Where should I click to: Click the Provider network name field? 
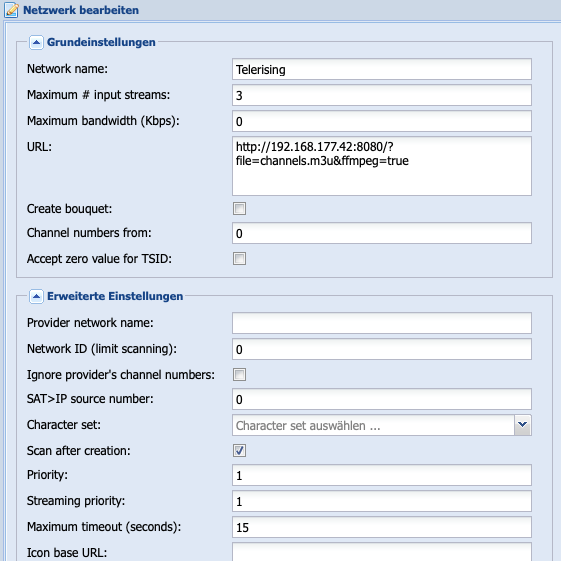pos(382,323)
